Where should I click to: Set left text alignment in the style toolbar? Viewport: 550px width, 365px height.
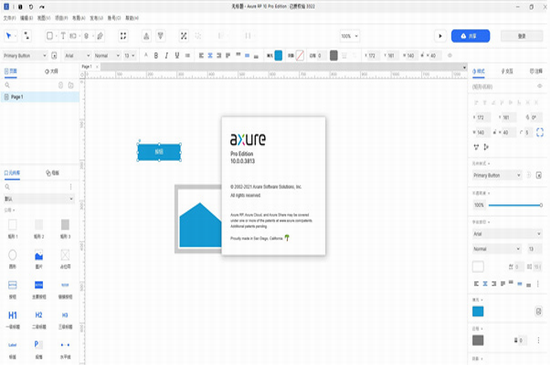(201, 55)
